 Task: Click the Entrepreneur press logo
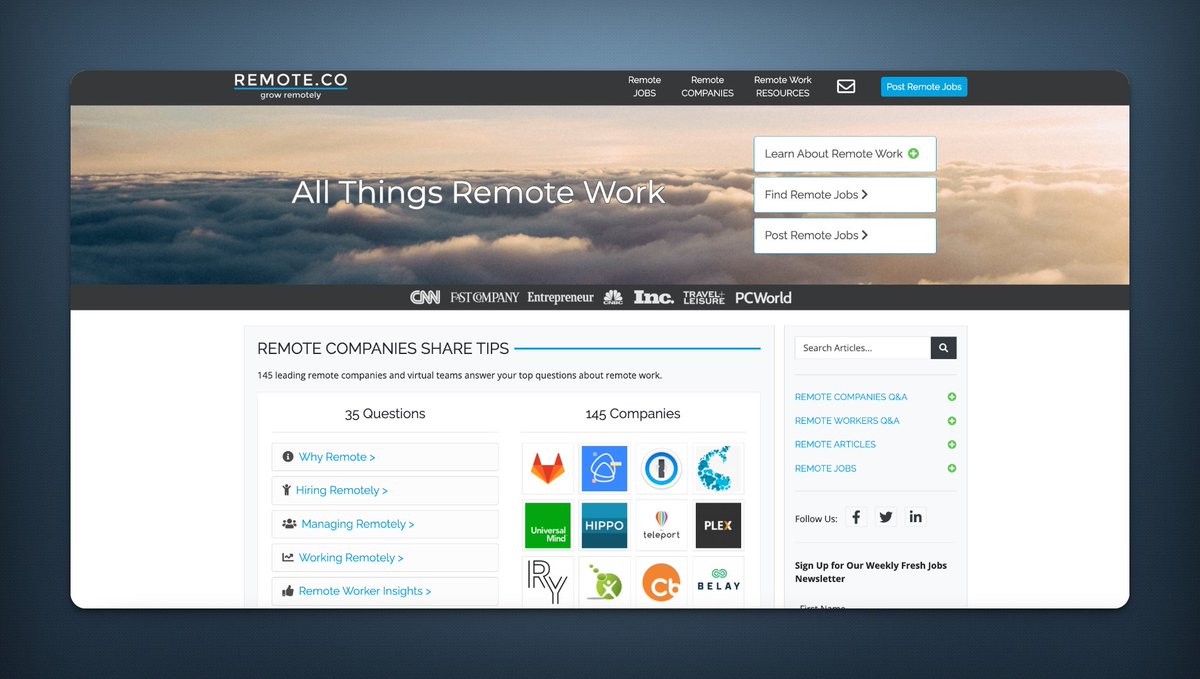[x=560, y=297]
